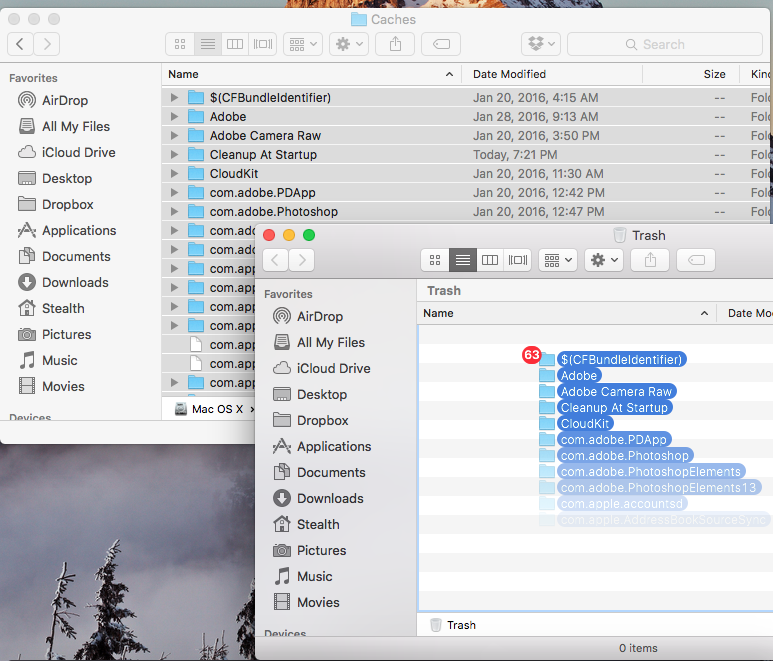Click Share button in Trash toolbar
773x661 pixels.
pyautogui.click(x=650, y=260)
